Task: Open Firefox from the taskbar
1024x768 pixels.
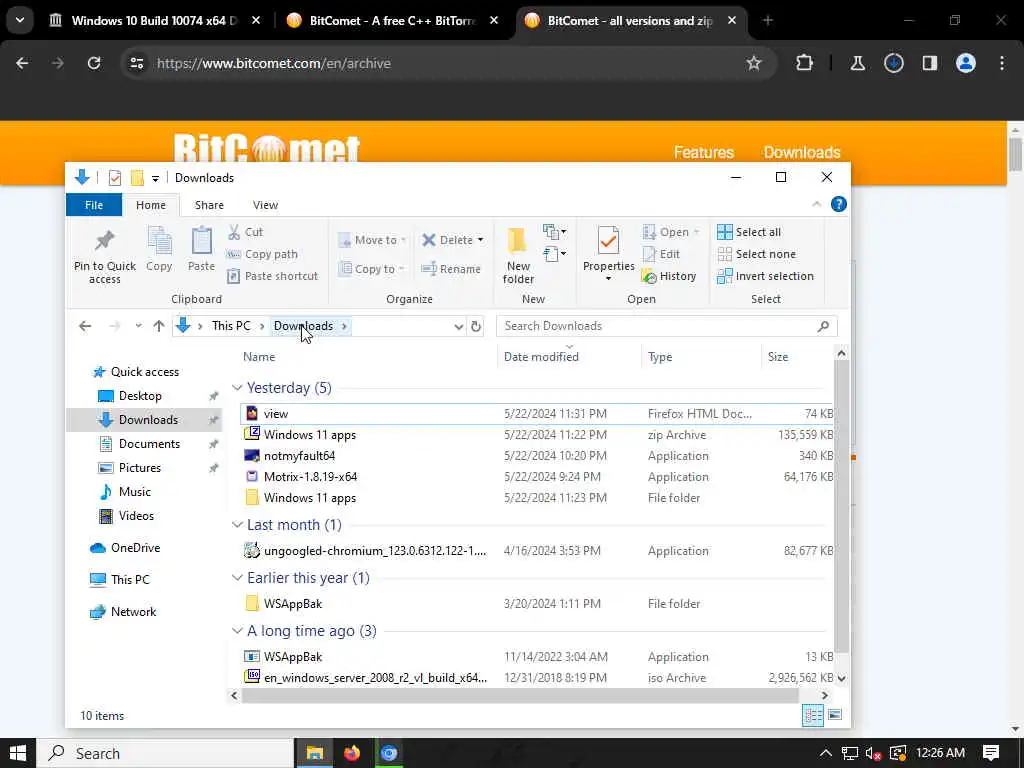Action: click(x=352, y=753)
